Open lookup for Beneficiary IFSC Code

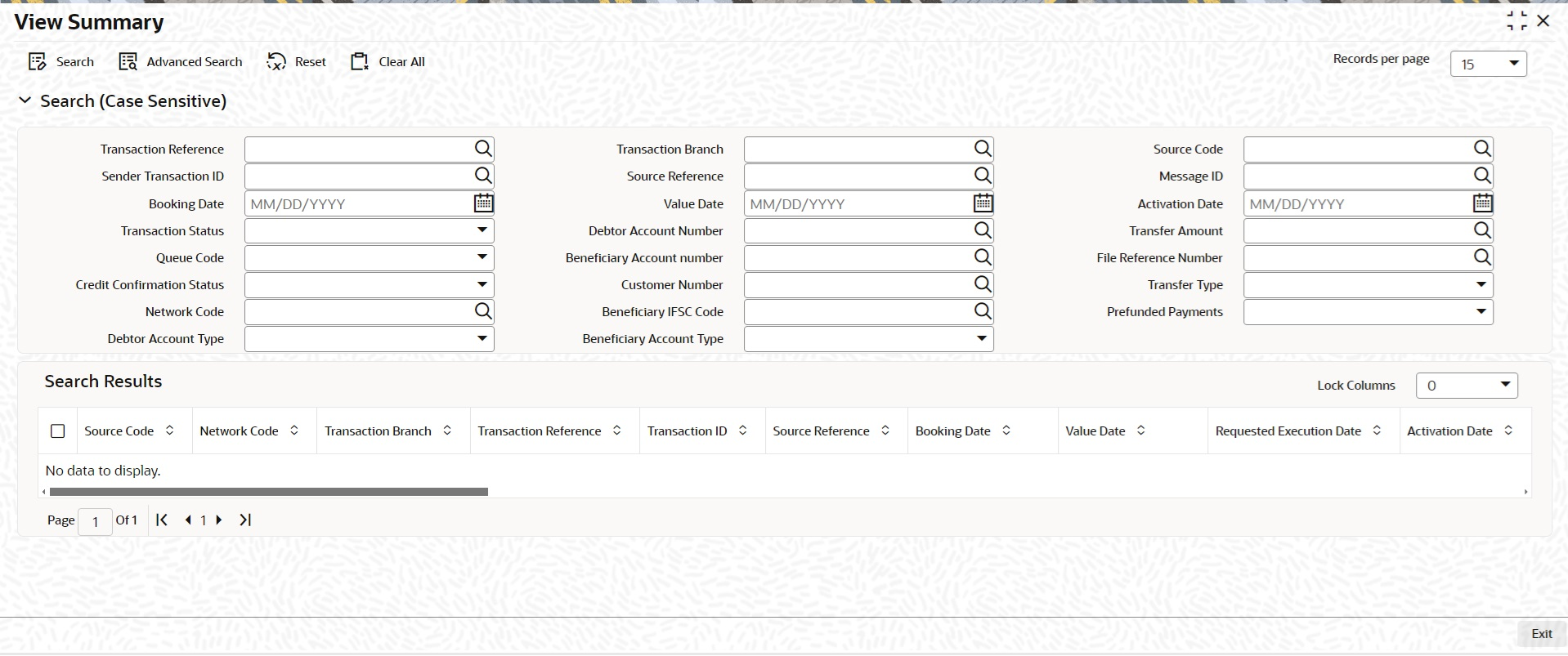tap(983, 311)
